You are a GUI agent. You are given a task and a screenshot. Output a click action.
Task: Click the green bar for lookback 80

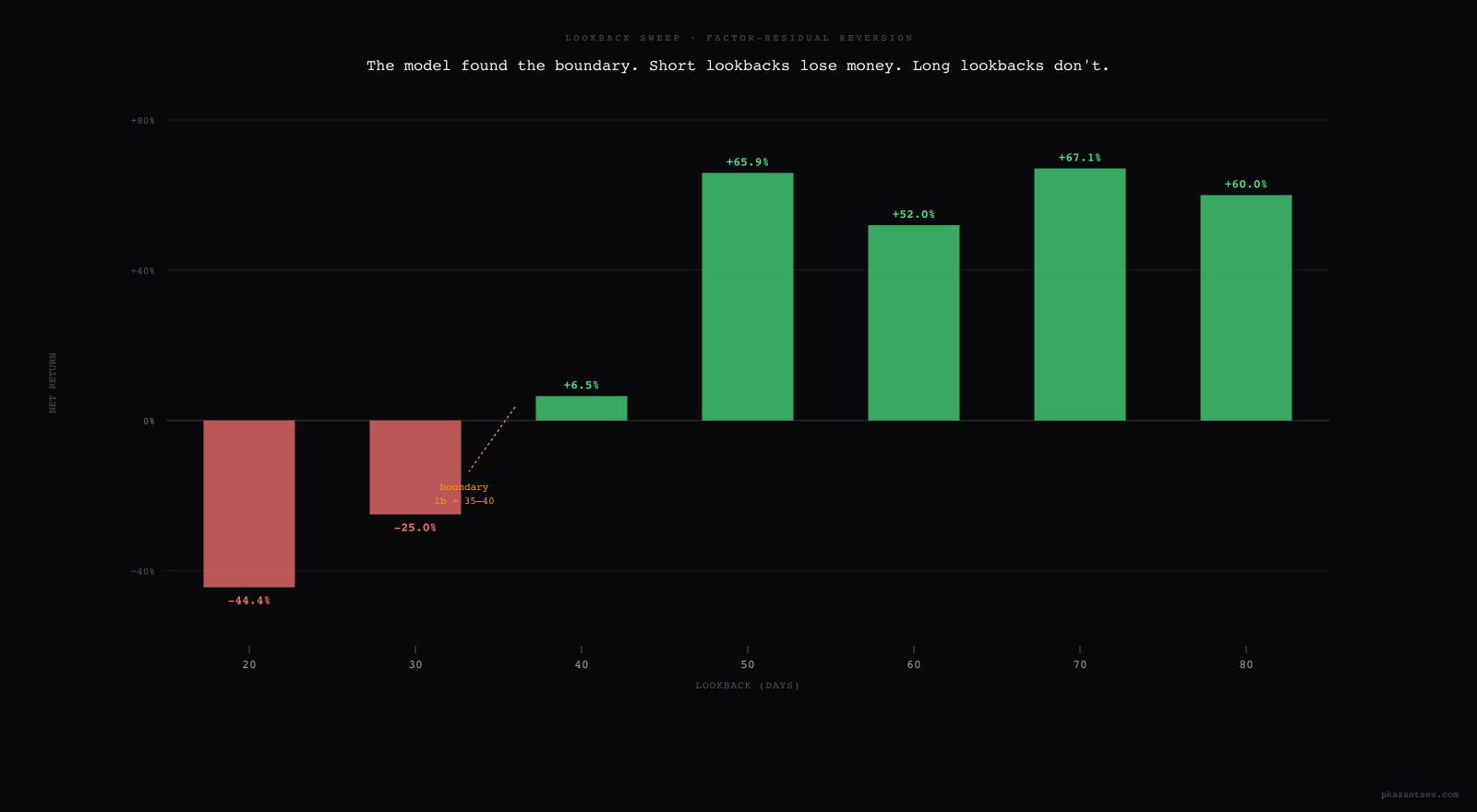click(1246, 308)
